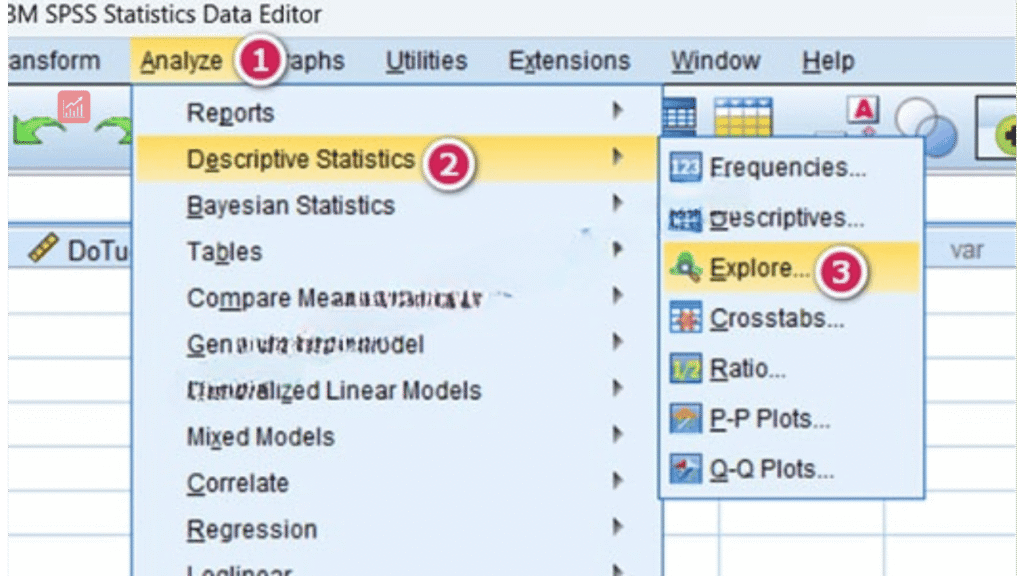Click the pink chart icon in the toolbar
This screenshot has height=576, width=1024.
pos(74,106)
